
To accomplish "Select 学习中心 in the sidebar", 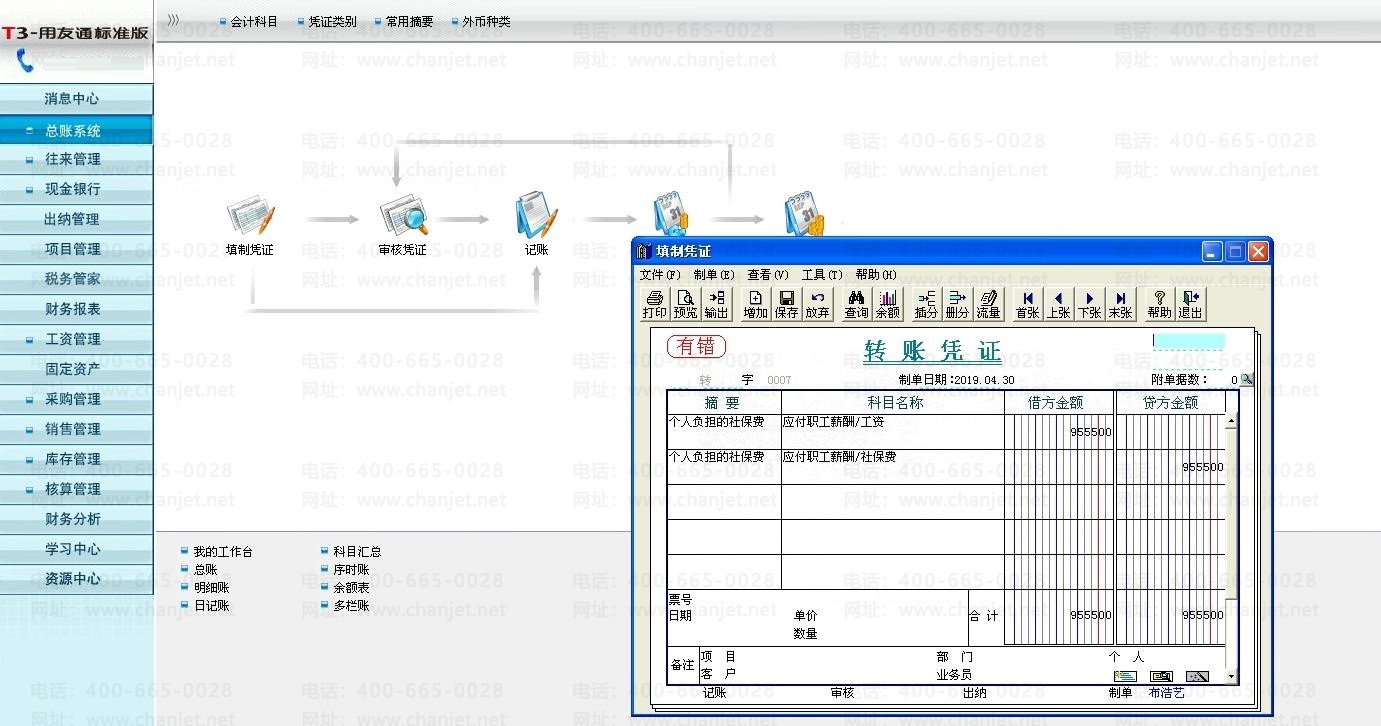I will click(x=77, y=549).
